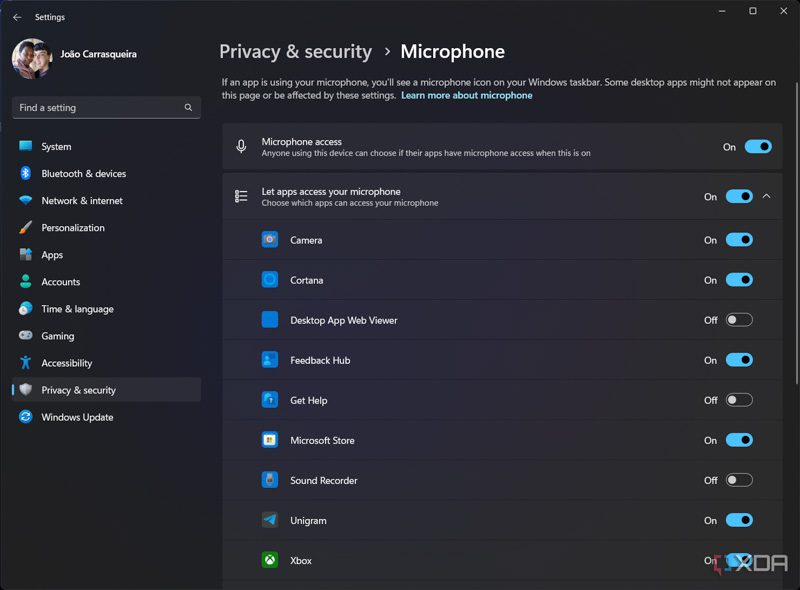Click the Accounts person icon
Screen dimensions: 800x590
[26, 281]
